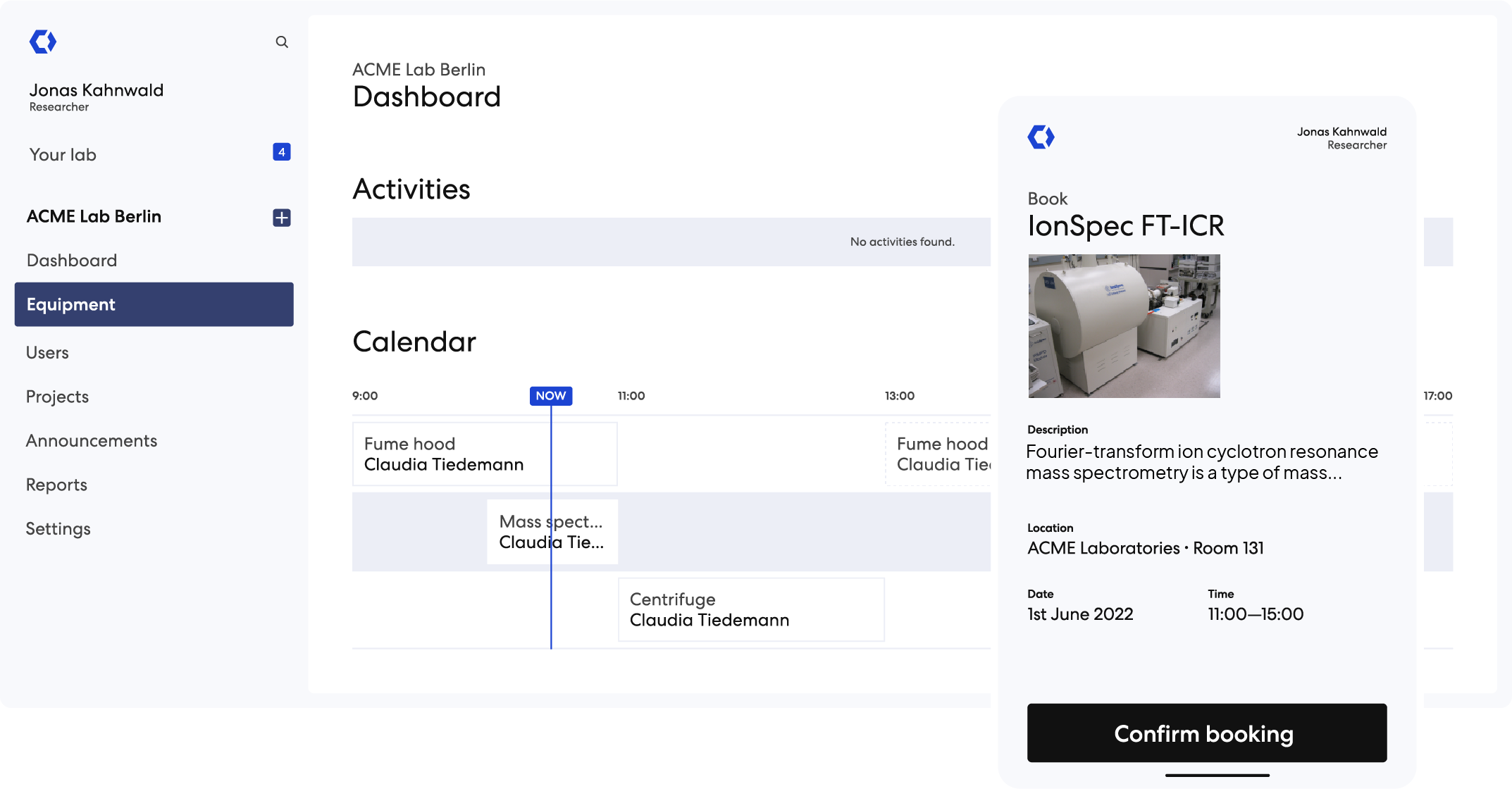Open the Your lab section
Image resolution: width=1512 pixels, height=796 pixels.
click(x=63, y=155)
